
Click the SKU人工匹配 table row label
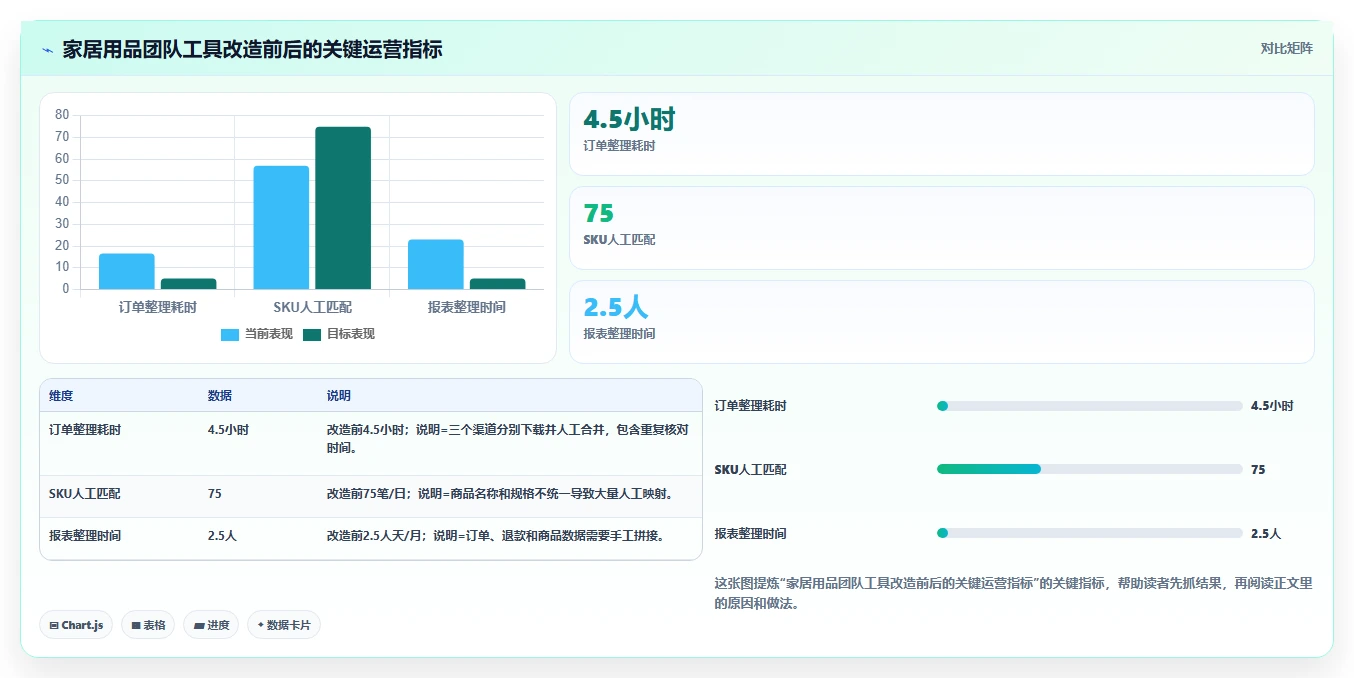click(85, 494)
